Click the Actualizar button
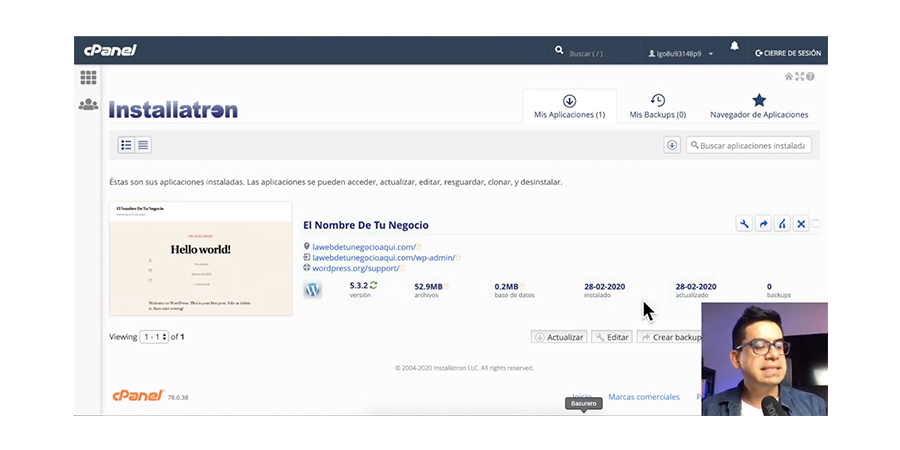 point(559,338)
